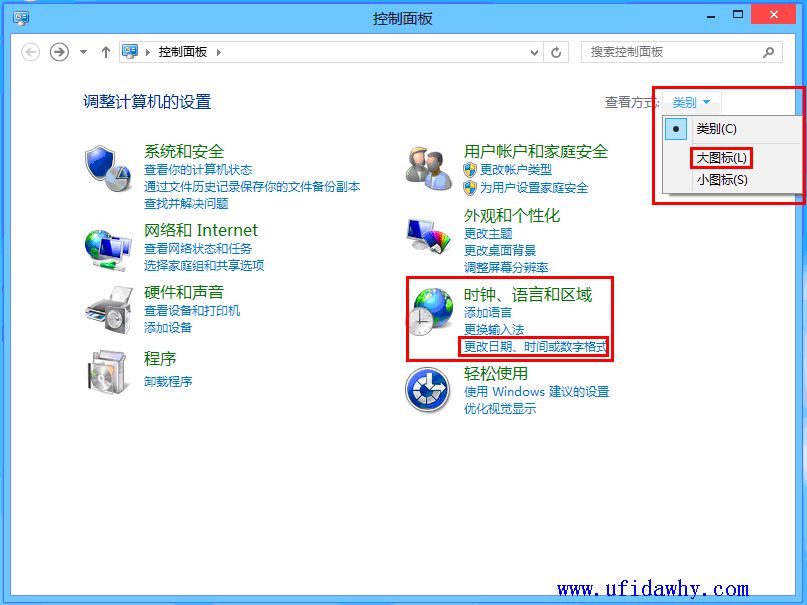
Task: Click the 更换输入法 link
Action: [494, 330]
